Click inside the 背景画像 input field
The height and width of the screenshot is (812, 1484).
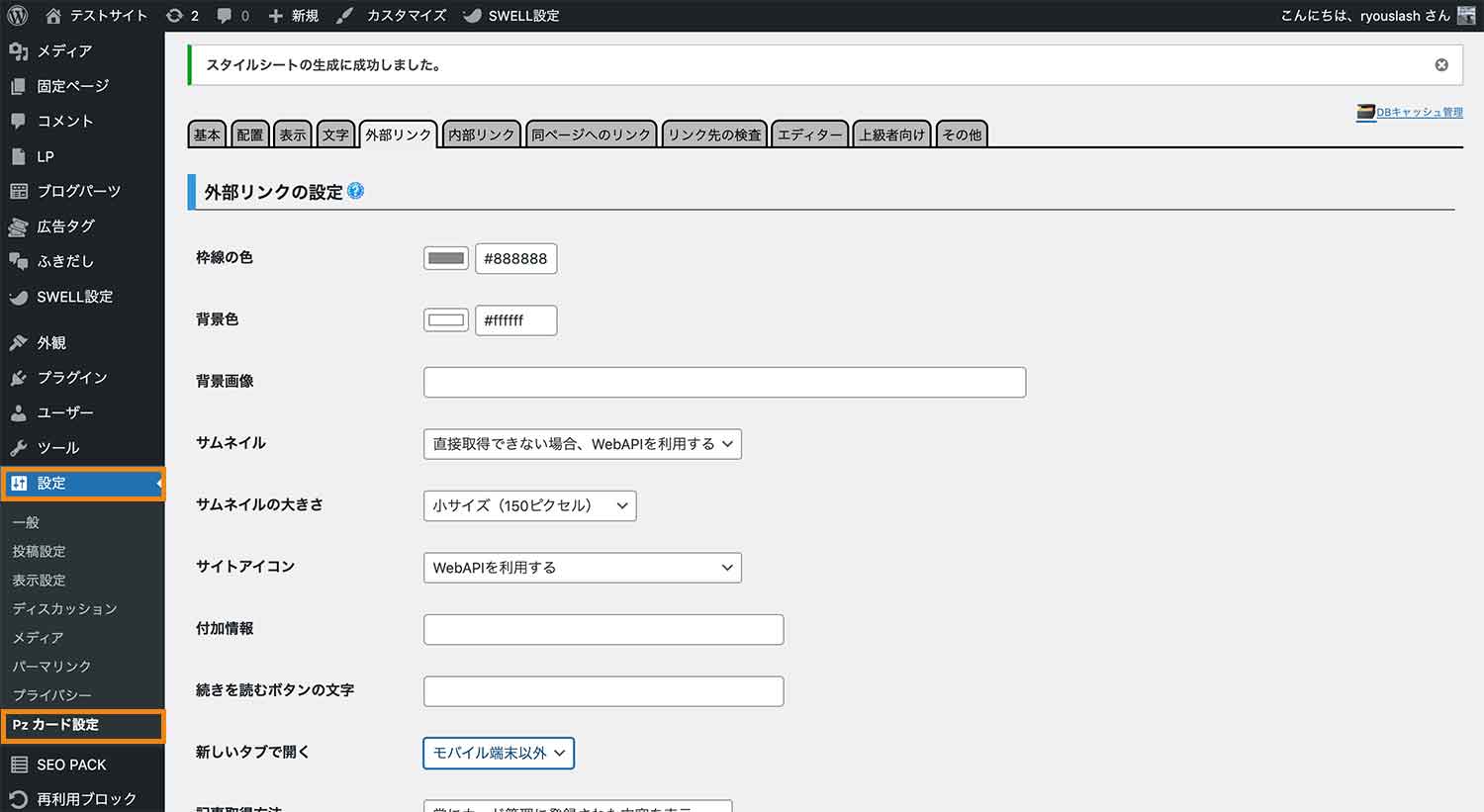[724, 382]
